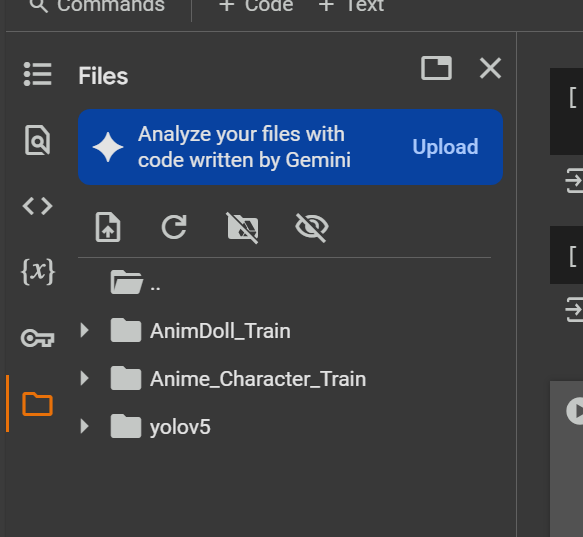Viewport: 583px width, 537px height.
Task: Open the Find and replace sidebar icon
Action: pyautogui.click(x=38, y=140)
